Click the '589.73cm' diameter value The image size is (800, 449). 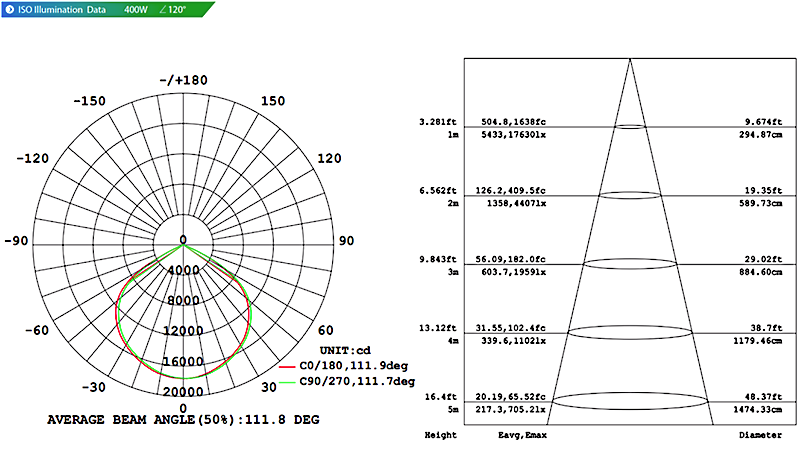pyautogui.click(x=760, y=204)
